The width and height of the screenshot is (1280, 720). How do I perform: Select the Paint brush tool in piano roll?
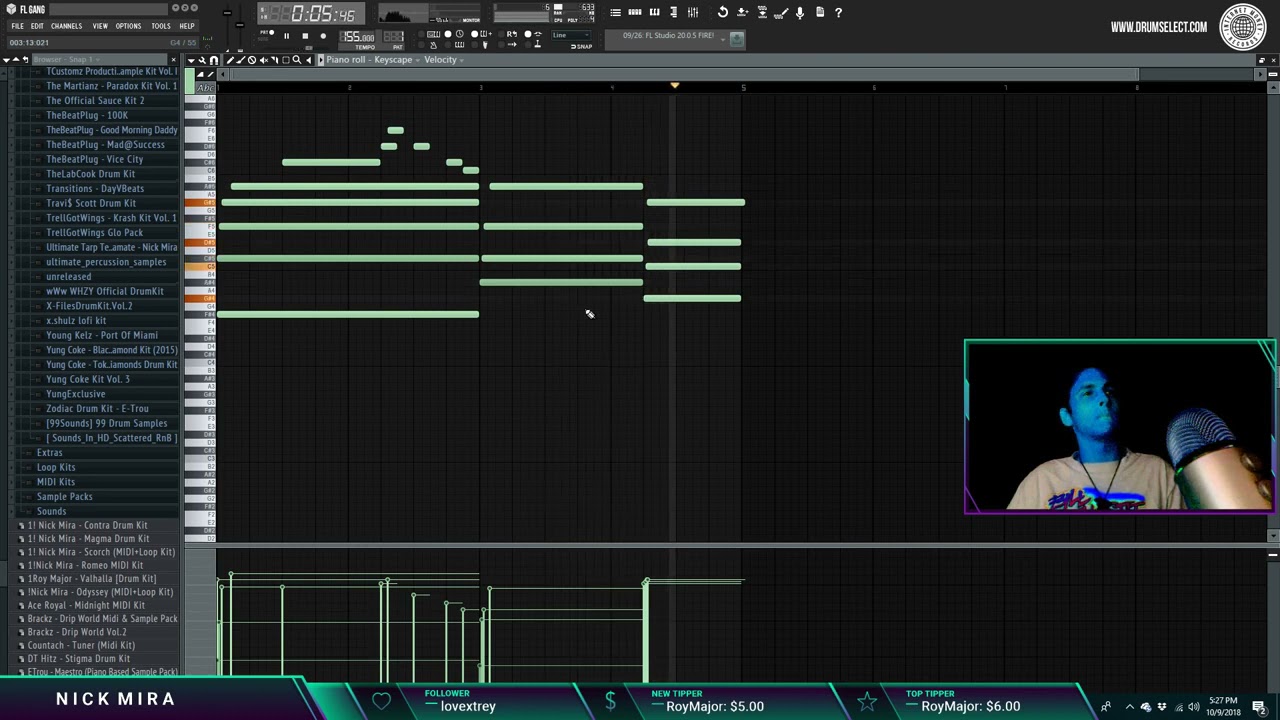[242, 60]
